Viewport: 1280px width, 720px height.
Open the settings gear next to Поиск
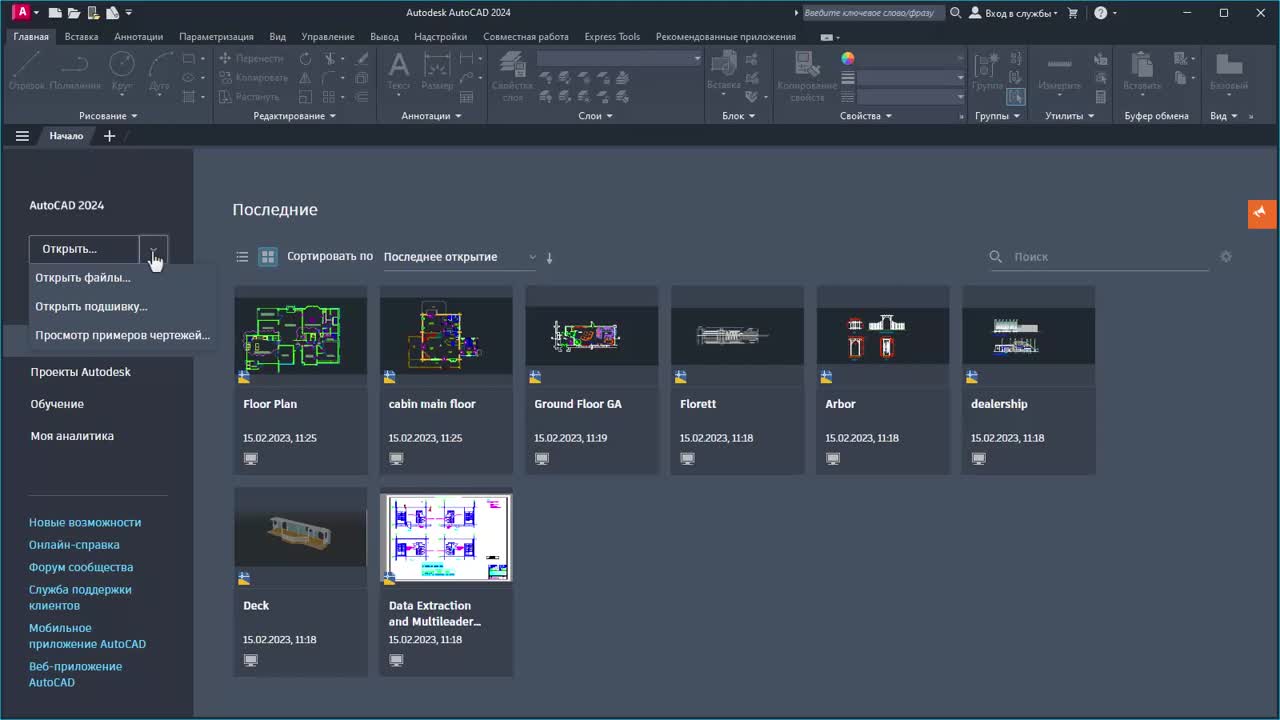coord(1226,257)
